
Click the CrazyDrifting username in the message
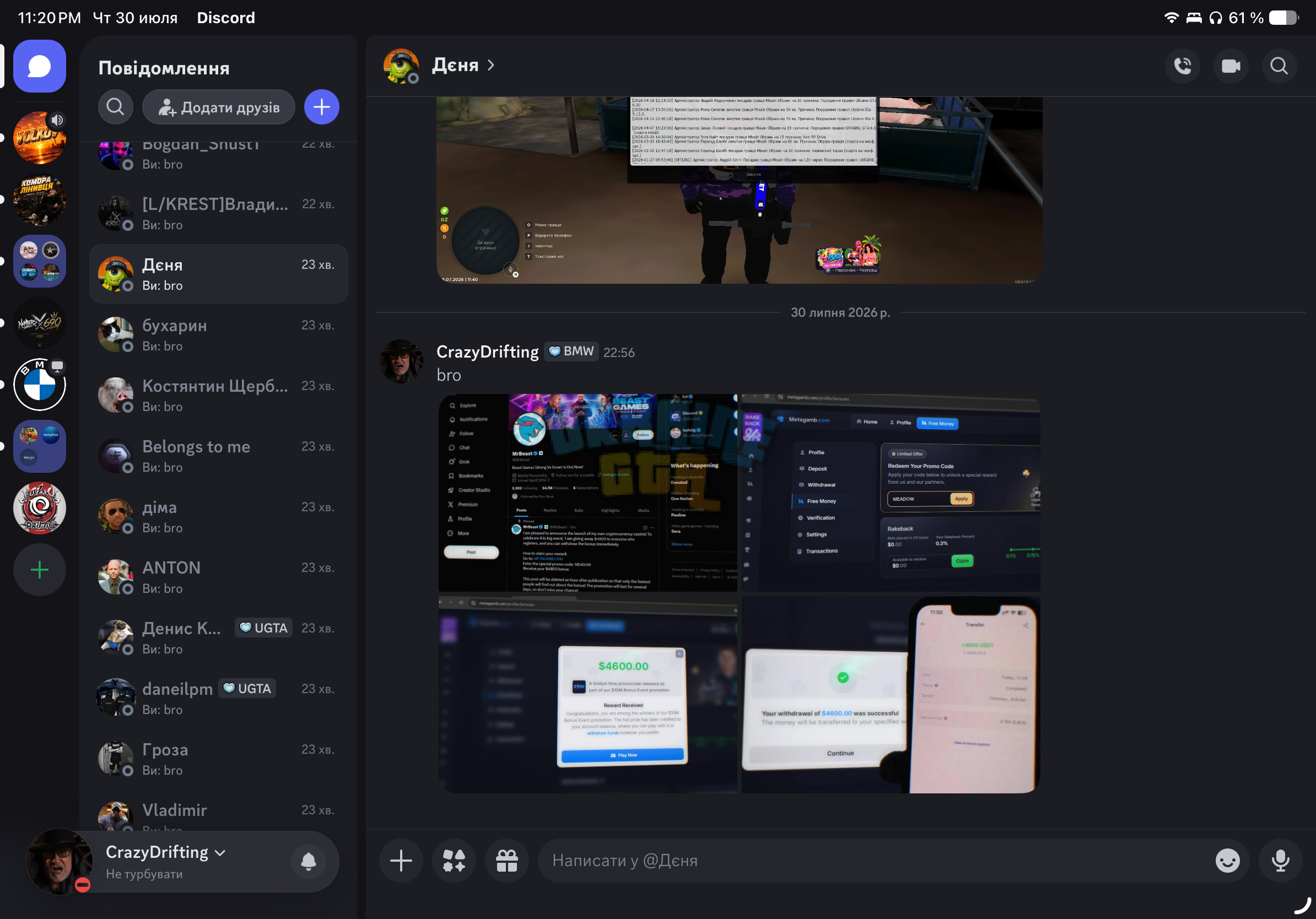coord(487,352)
